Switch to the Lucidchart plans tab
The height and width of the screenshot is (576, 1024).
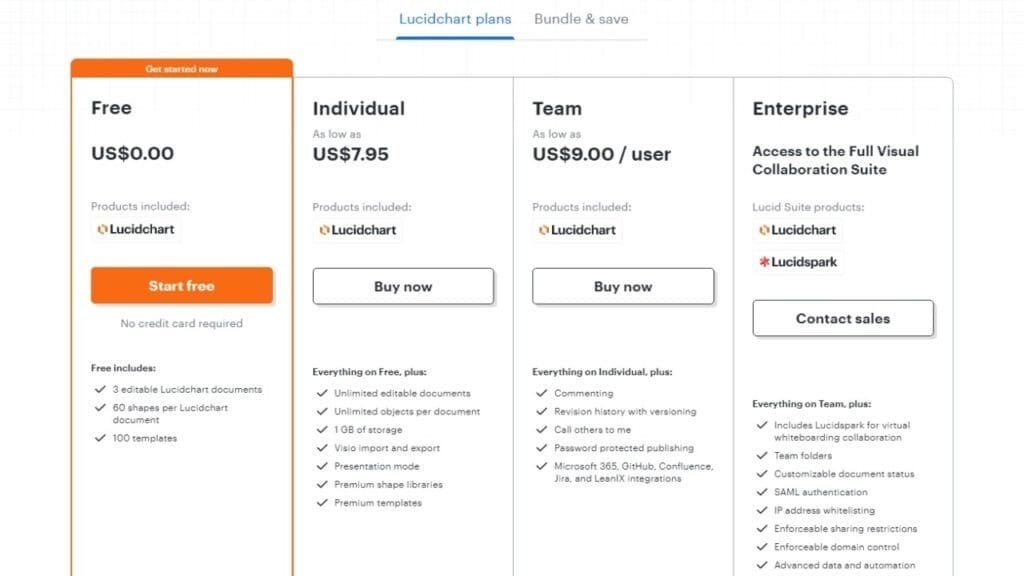(x=455, y=19)
